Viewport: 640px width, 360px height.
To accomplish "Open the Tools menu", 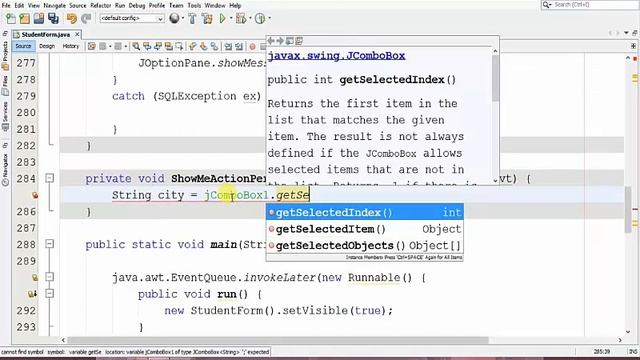I will [194, 5].
